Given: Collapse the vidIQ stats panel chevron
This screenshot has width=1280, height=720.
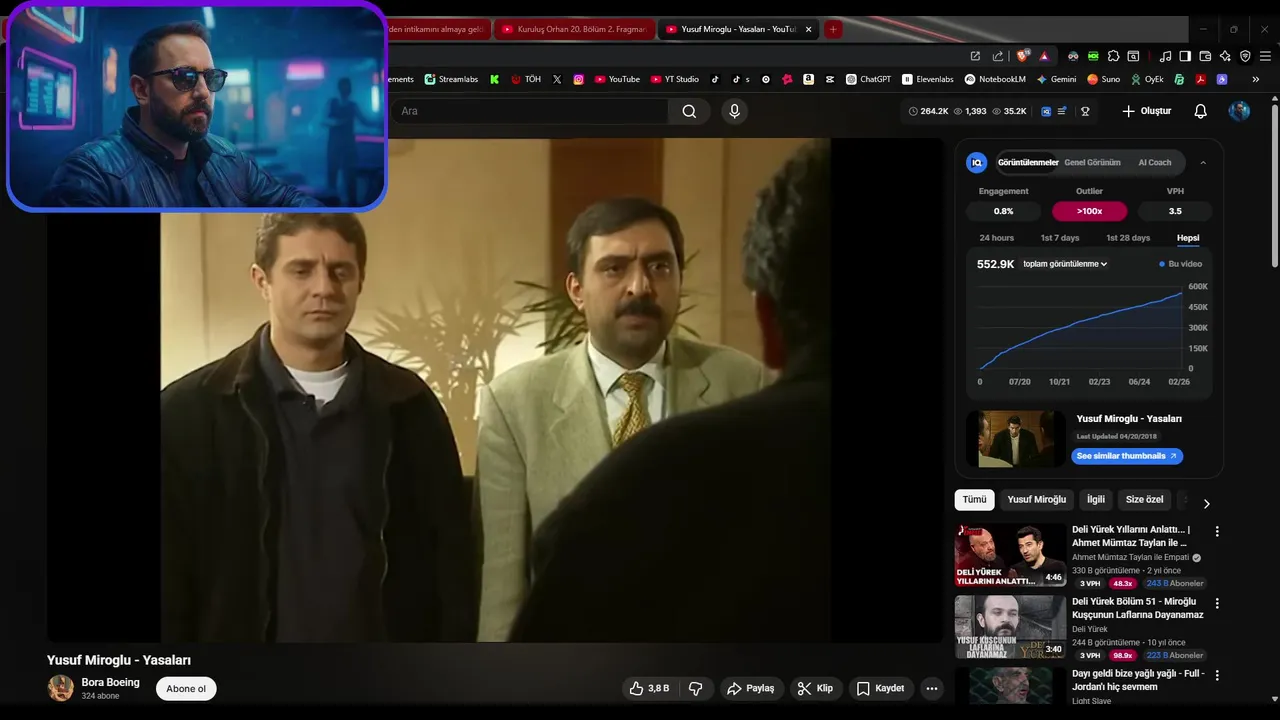Looking at the screenshot, I should [x=1203, y=162].
